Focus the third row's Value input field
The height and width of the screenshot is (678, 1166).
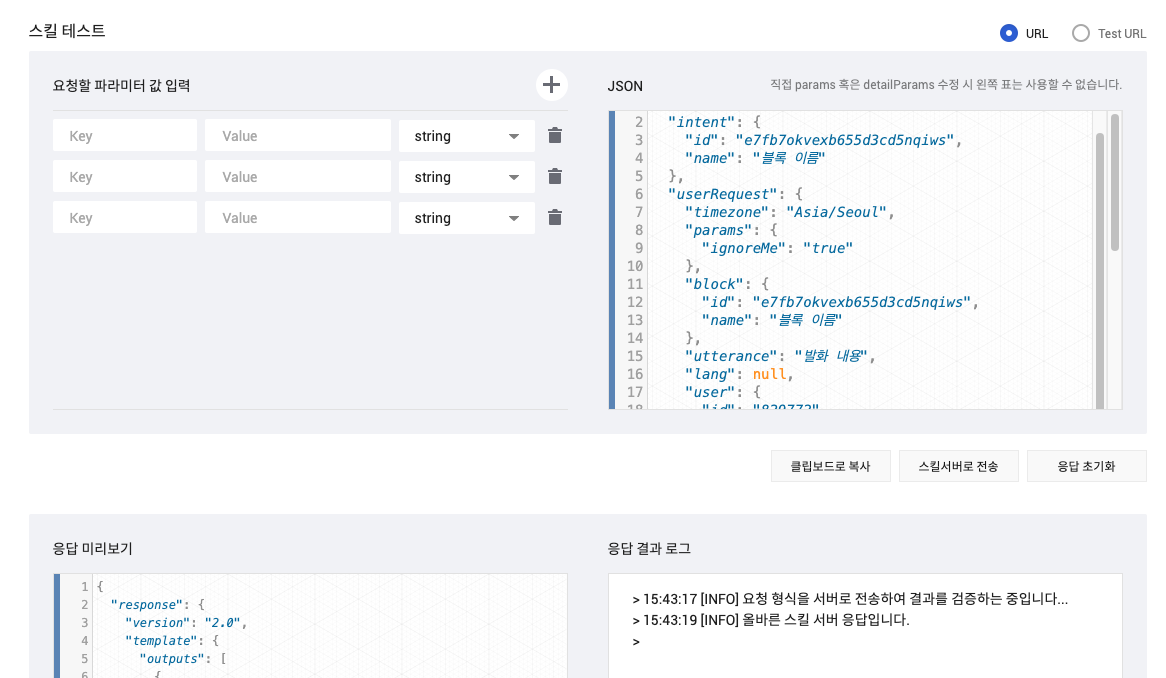[297, 217]
